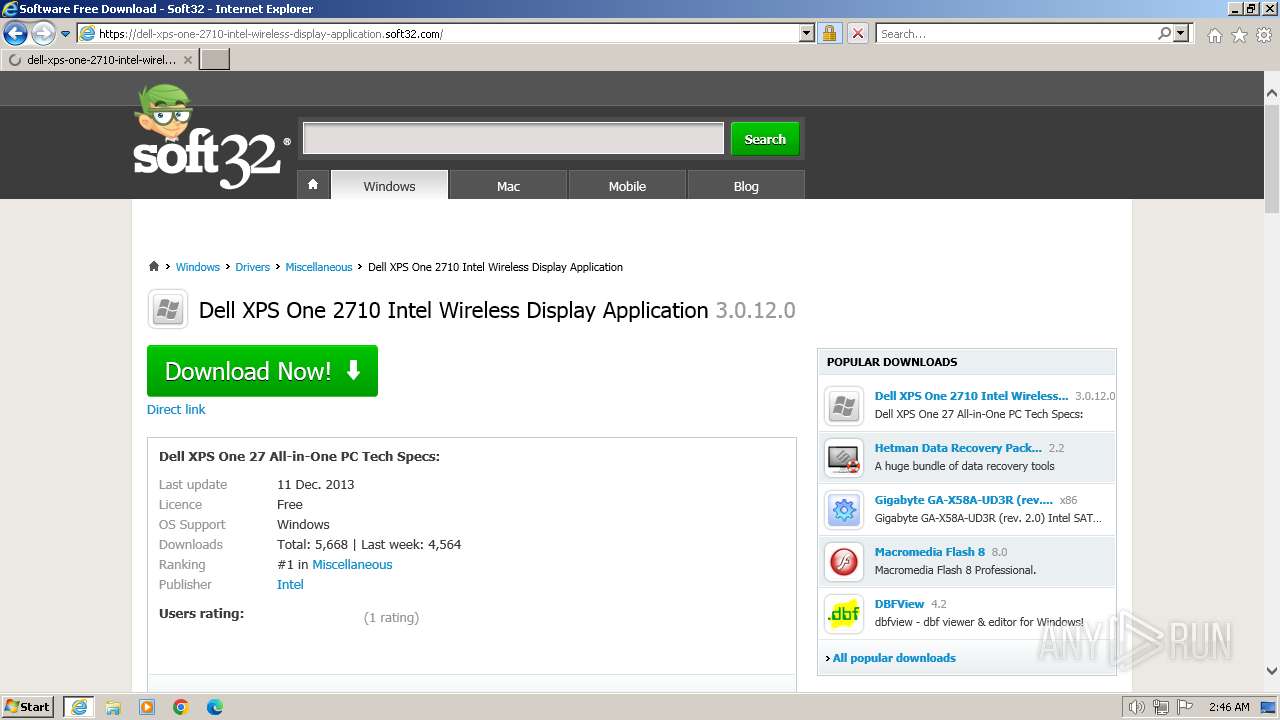Switch to the Blog tab
Screen dimensions: 1280x720
point(746,186)
